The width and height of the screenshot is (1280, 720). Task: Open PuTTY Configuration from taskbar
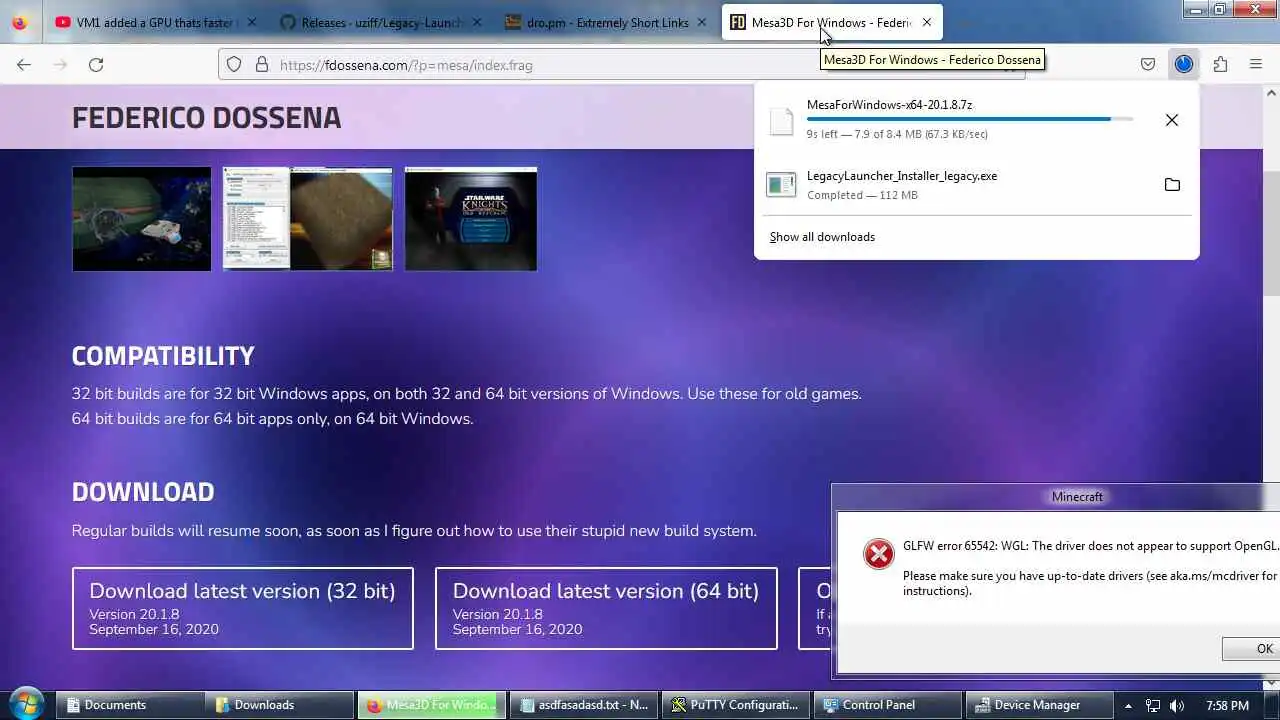(735, 705)
